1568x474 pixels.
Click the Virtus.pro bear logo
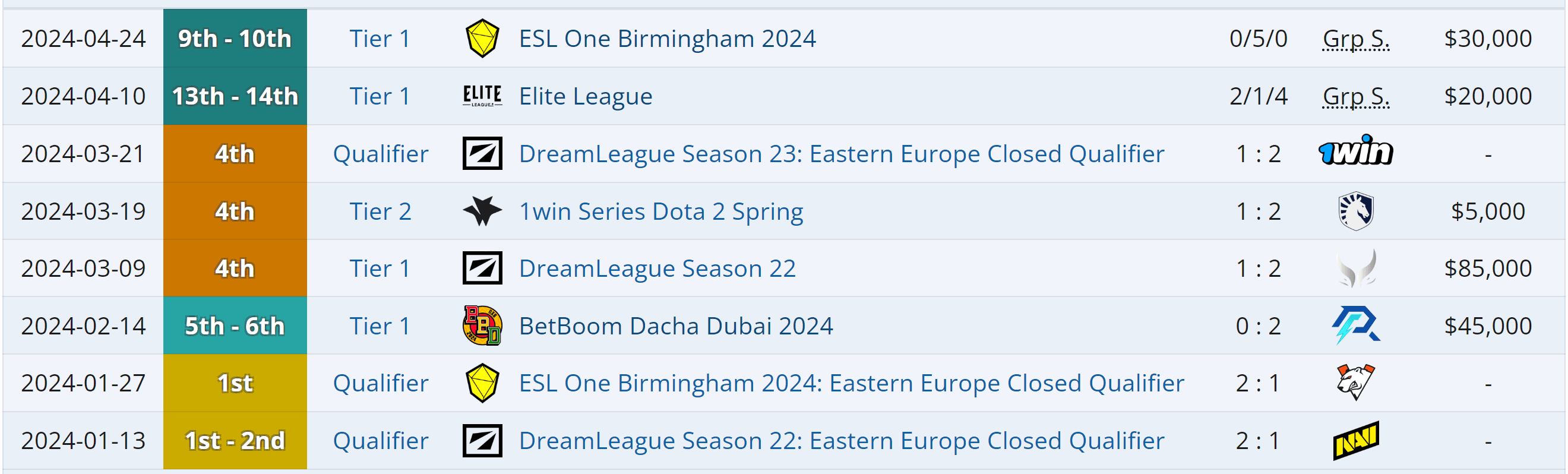[1355, 382]
